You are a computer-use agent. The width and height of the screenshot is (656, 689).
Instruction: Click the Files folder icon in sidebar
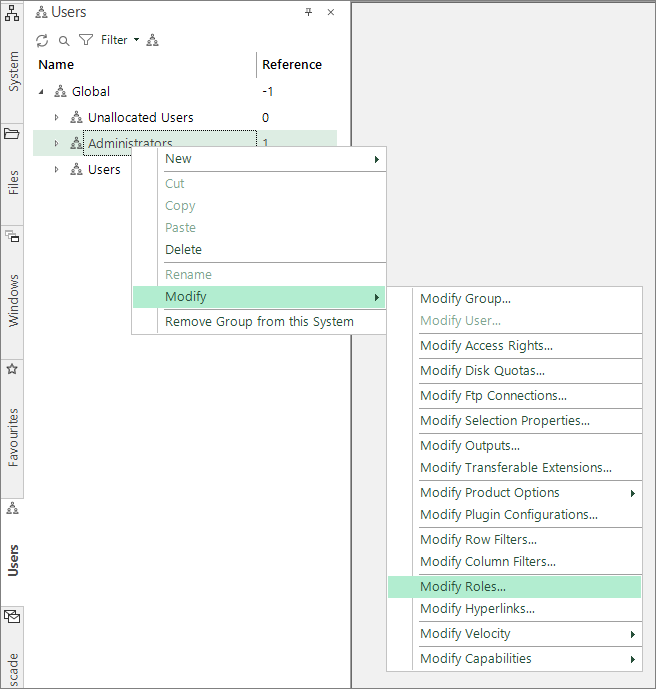pyautogui.click(x=12, y=134)
